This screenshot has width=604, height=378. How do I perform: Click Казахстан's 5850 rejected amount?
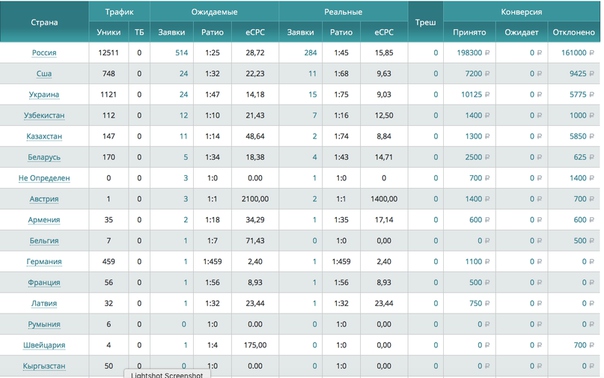point(582,136)
